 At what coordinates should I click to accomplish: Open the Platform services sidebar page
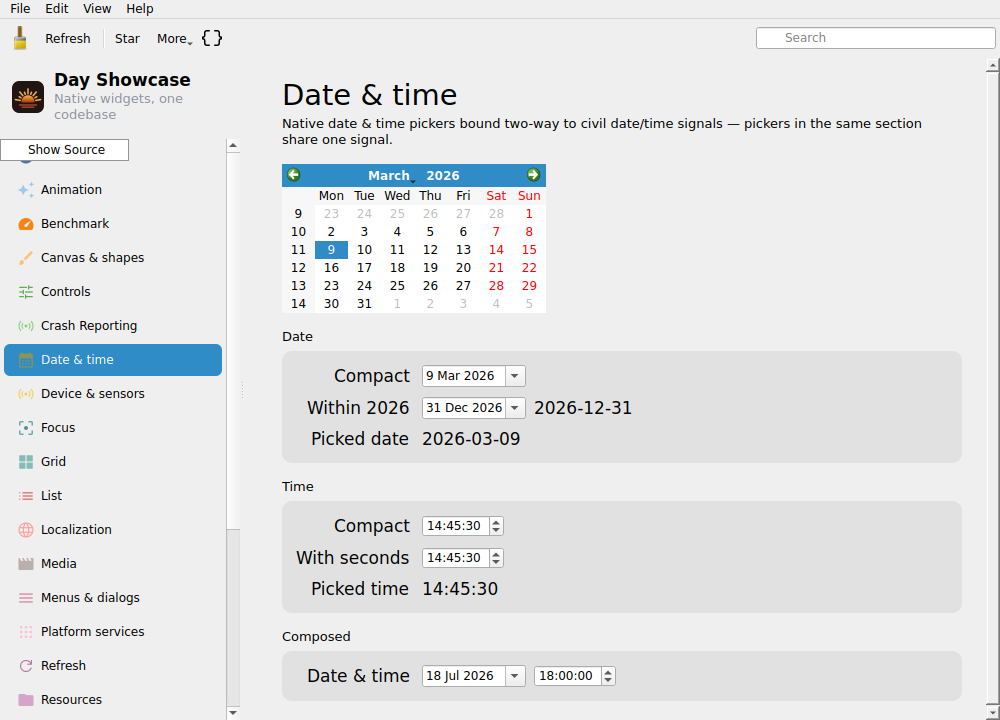pos(113,632)
